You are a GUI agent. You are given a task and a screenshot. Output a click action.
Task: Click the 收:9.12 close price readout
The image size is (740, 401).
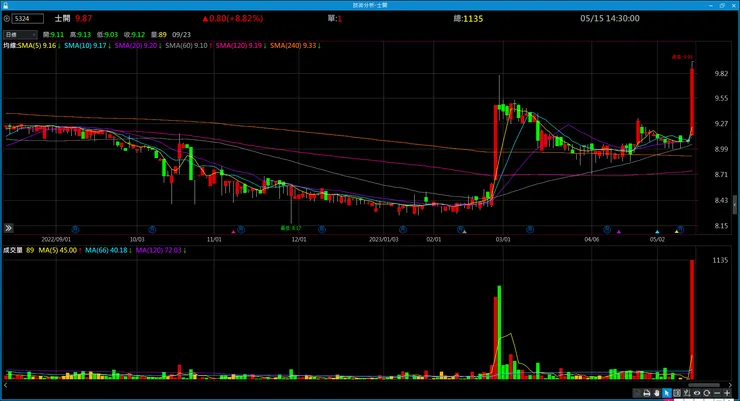(x=135, y=34)
